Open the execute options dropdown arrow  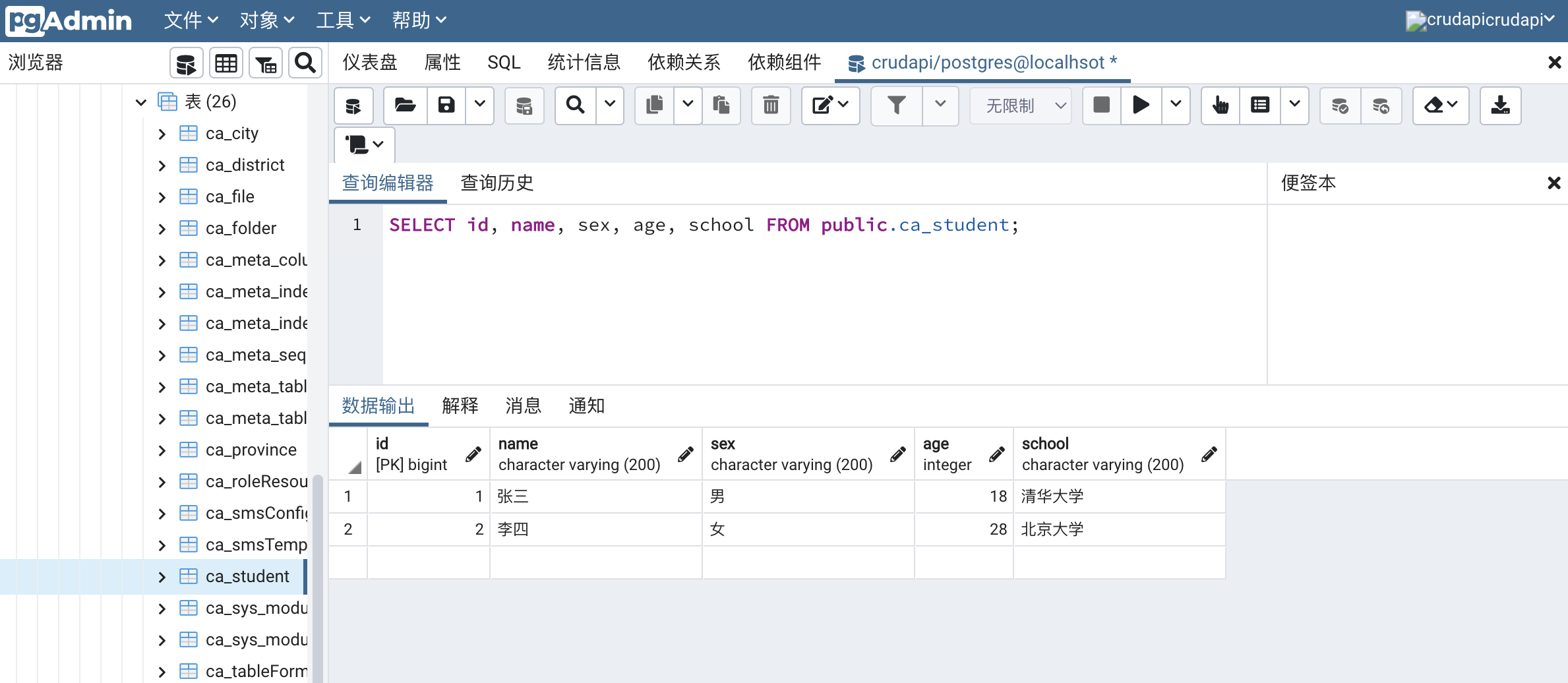tap(1176, 105)
